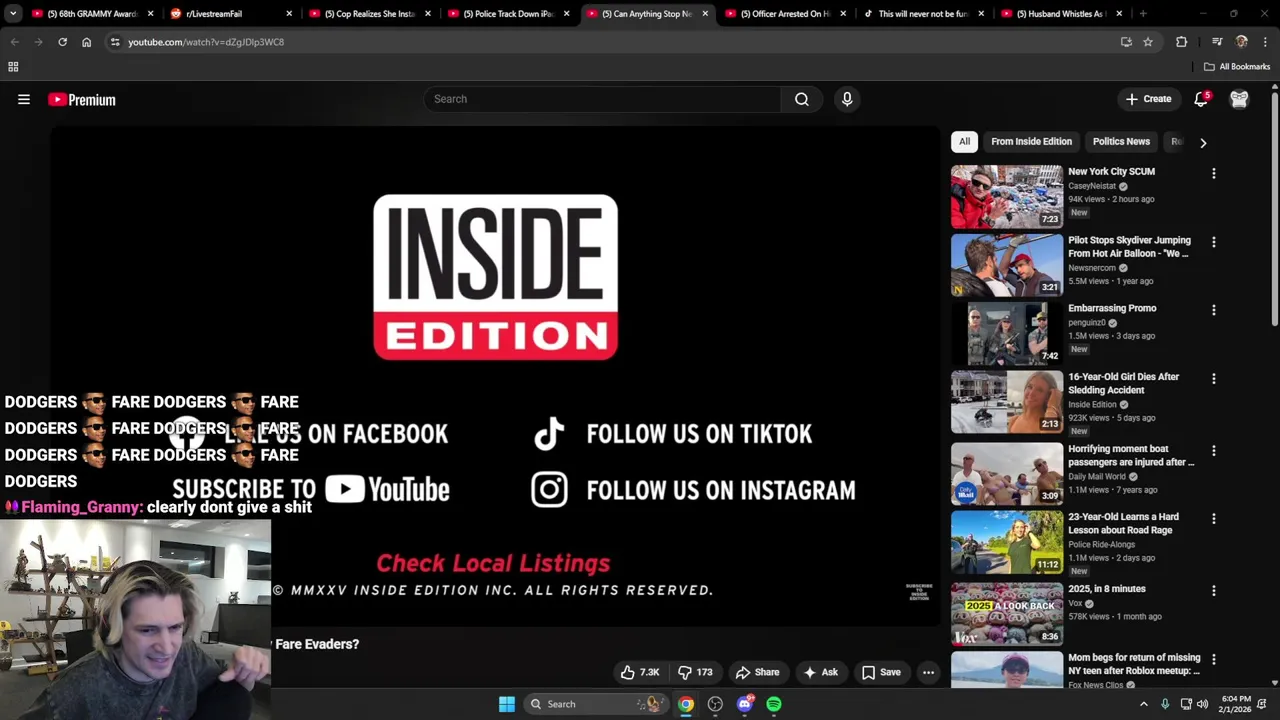
Task: Click the Chrome address bar URL
Action: [x=206, y=42]
